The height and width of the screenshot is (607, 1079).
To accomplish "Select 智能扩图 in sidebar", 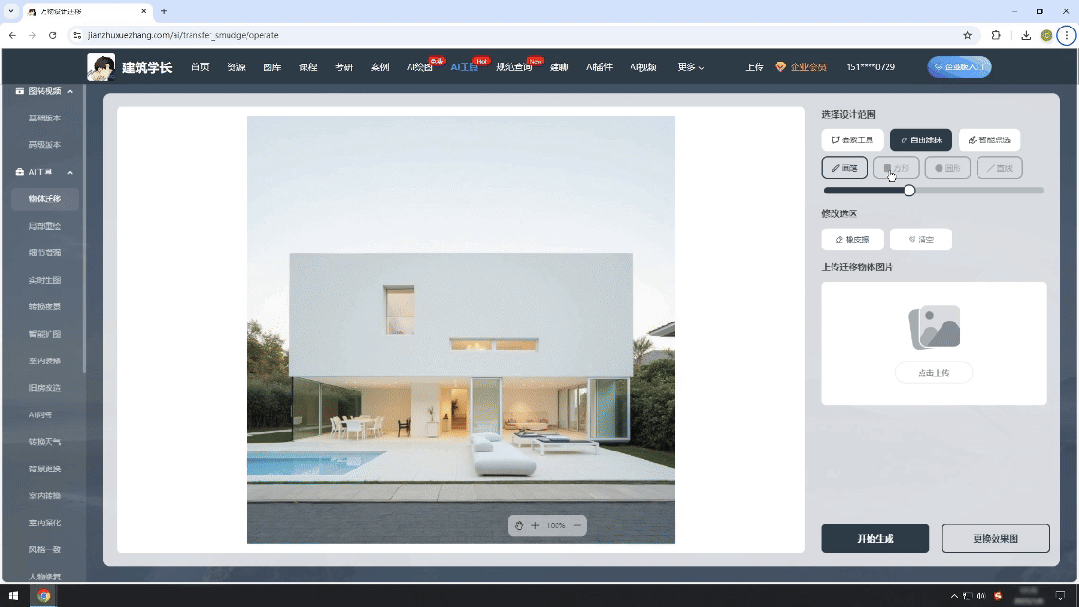I will coord(45,334).
